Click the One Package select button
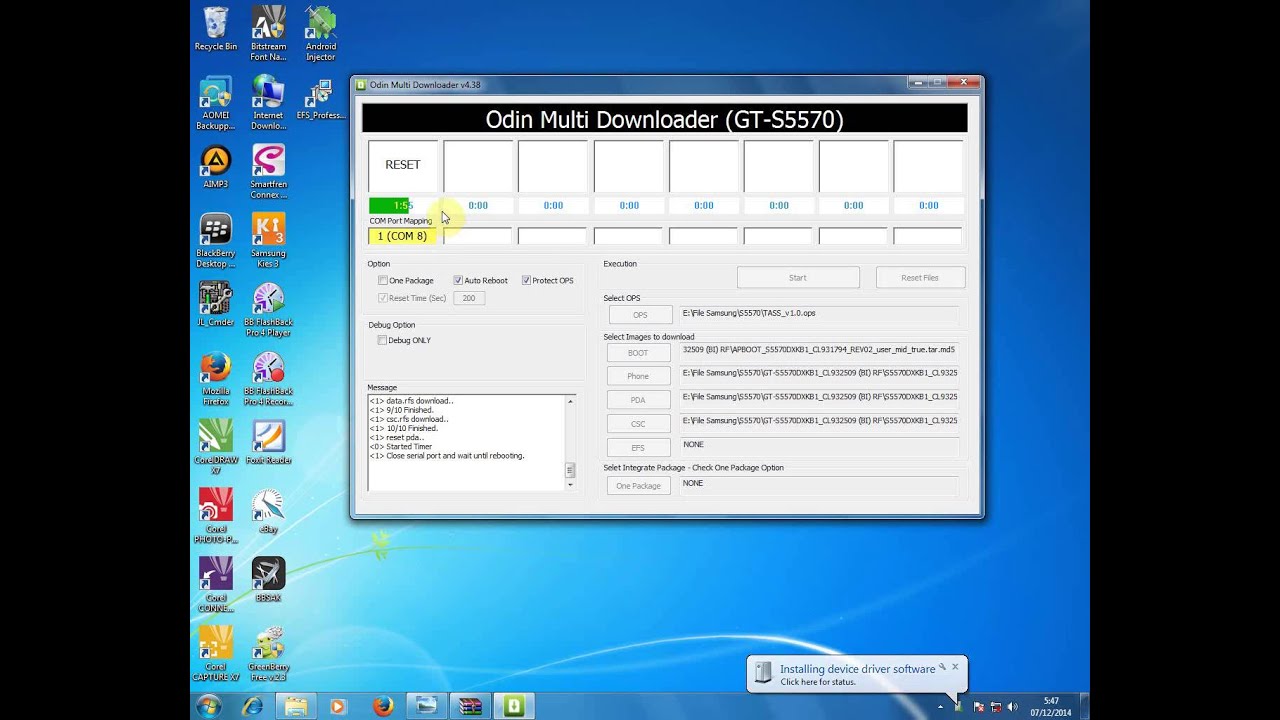Image resolution: width=1280 pixels, height=720 pixels. [x=639, y=486]
